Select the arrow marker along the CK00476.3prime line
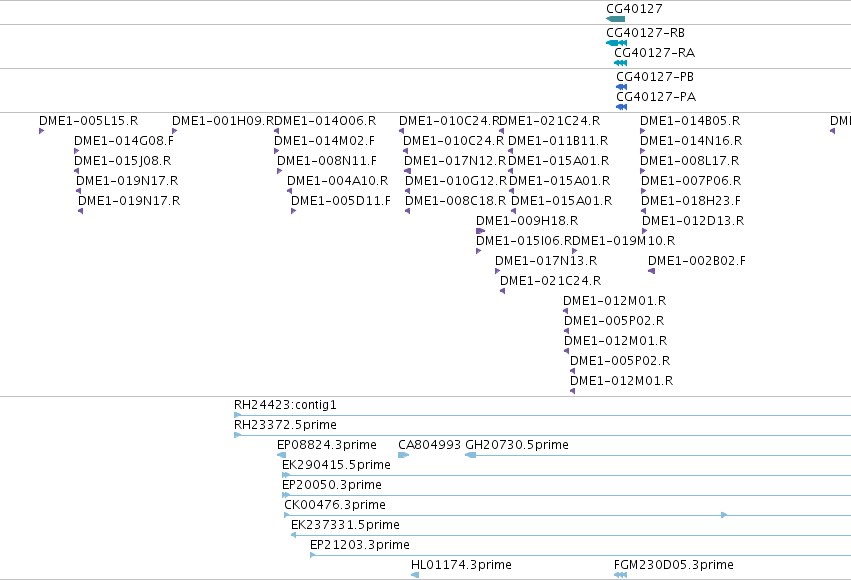851x580 pixels. (724, 515)
